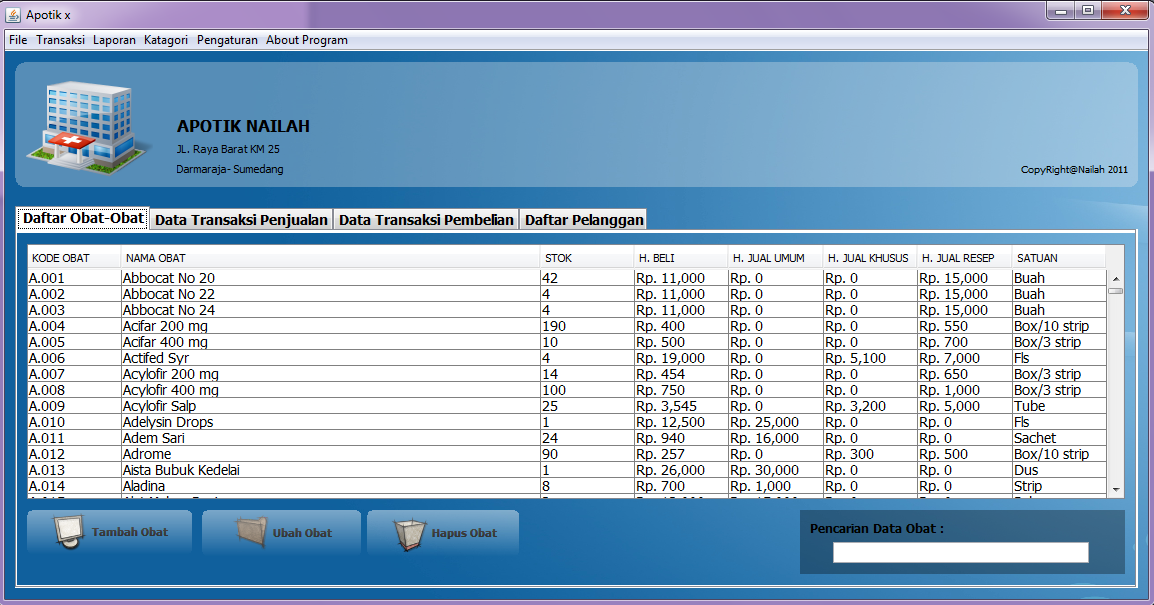The width and height of the screenshot is (1154, 605).
Task: Click the H. JUAL KHUSUS column header
Action: pos(870,258)
